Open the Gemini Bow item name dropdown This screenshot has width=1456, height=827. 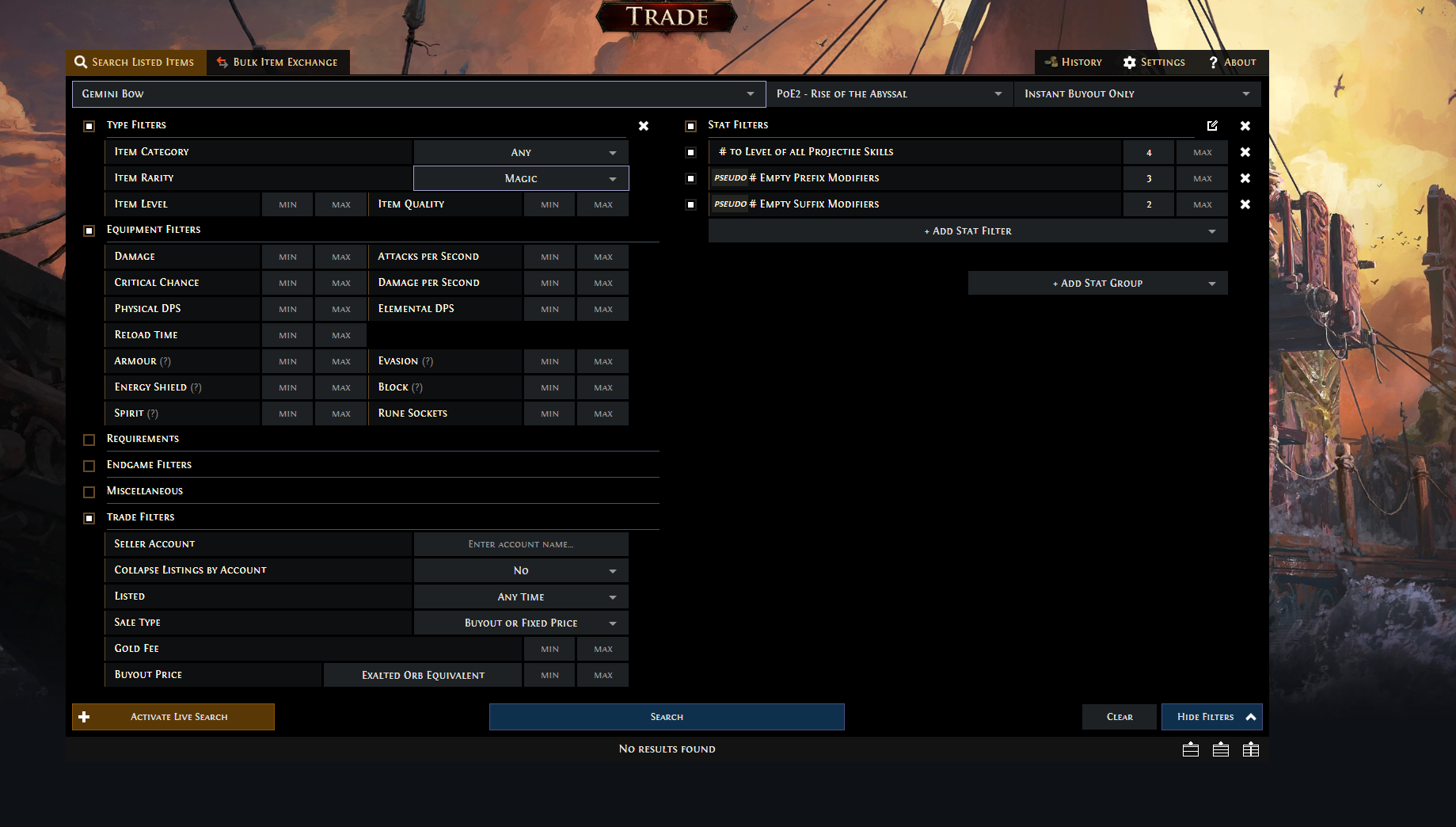[419, 93]
